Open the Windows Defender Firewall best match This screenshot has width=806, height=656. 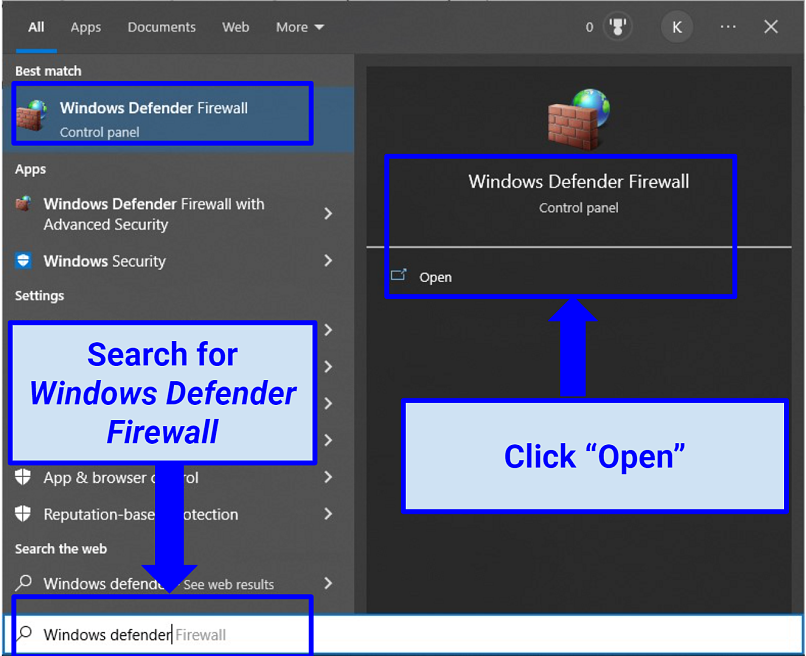coord(178,119)
